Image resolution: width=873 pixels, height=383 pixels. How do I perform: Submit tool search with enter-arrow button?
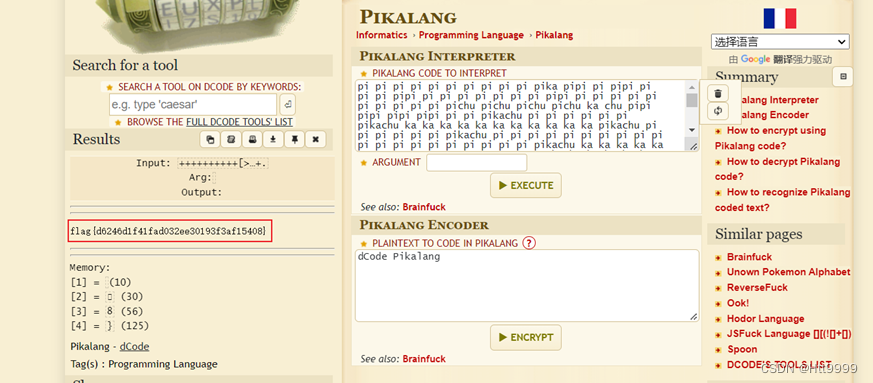pyautogui.click(x=287, y=104)
